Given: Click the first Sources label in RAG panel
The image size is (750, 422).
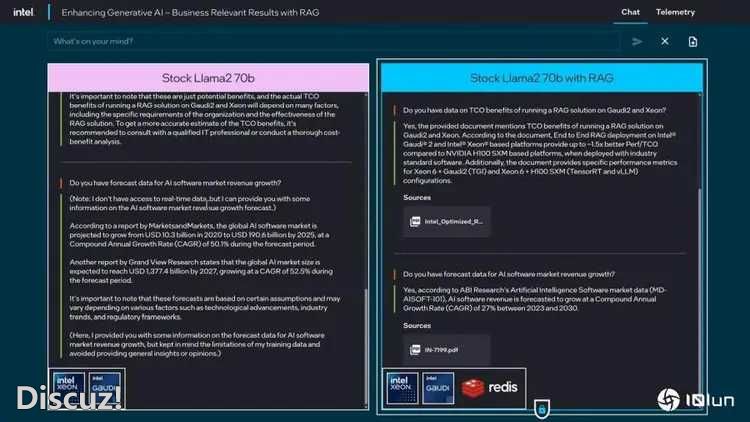Looking at the screenshot, I should [x=417, y=197].
